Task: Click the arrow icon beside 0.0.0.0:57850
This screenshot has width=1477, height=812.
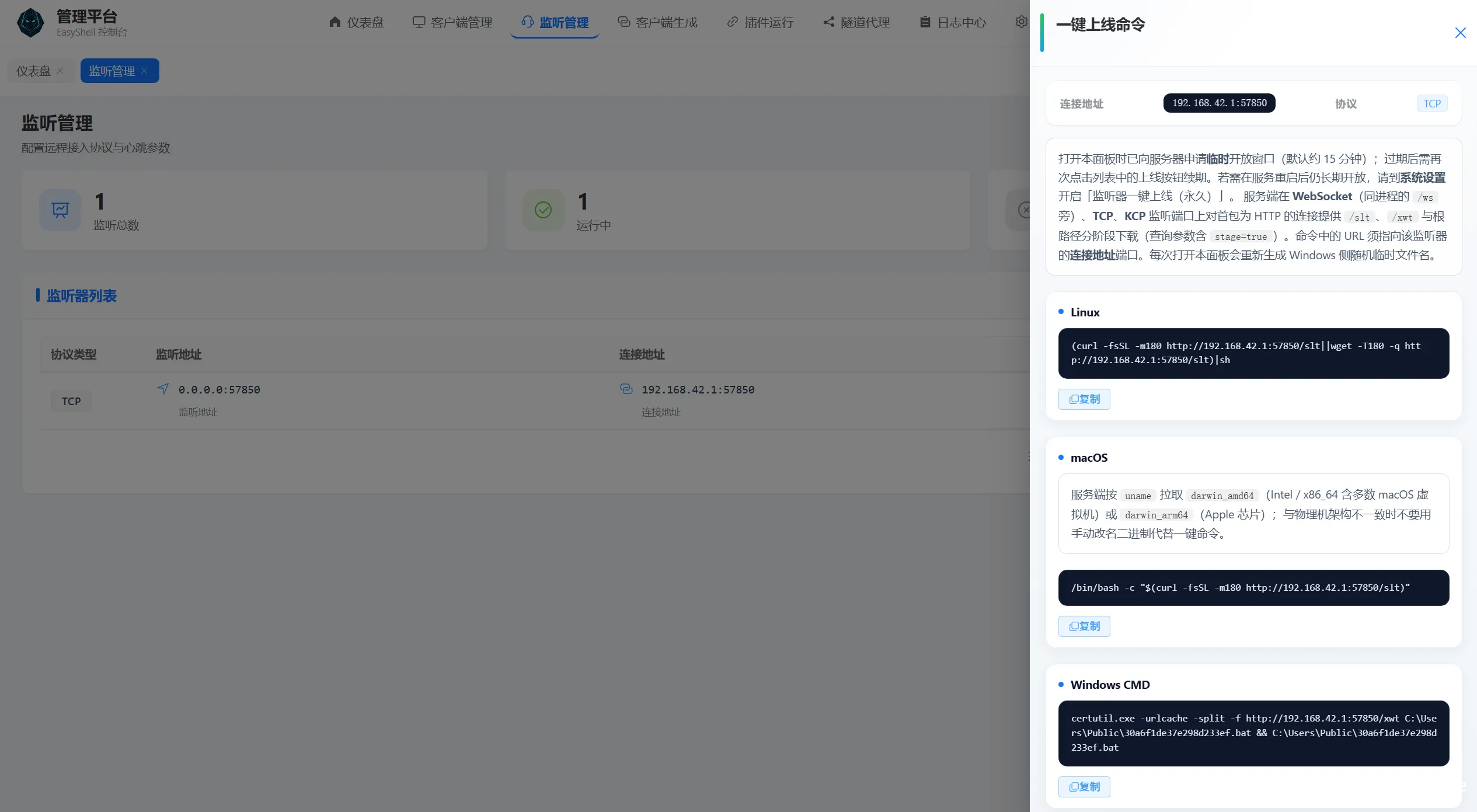Action: pos(163,389)
